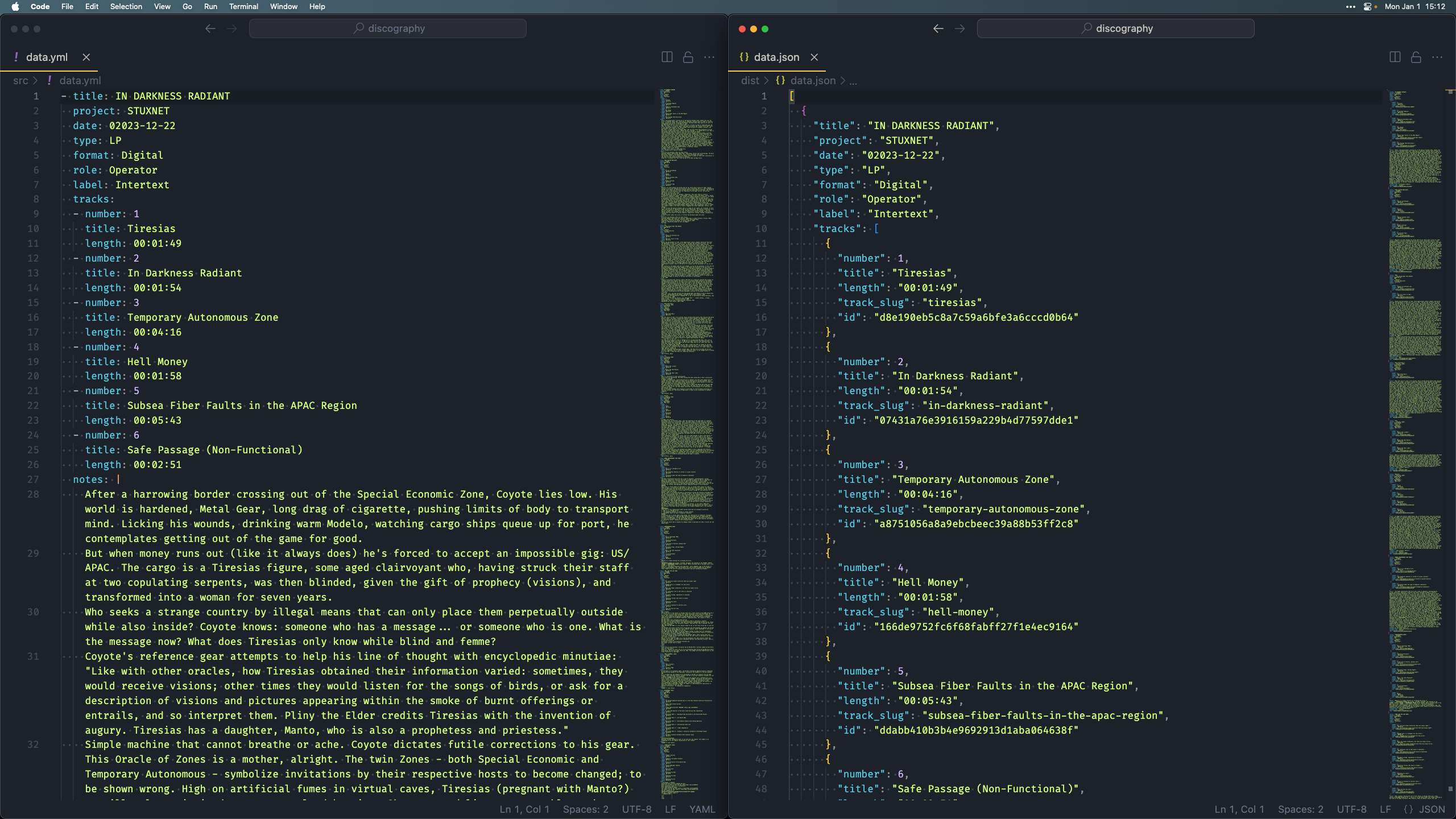This screenshot has height=819, width=1456.
Task: Go back in right window navigation
Action: tap(938, 28)
